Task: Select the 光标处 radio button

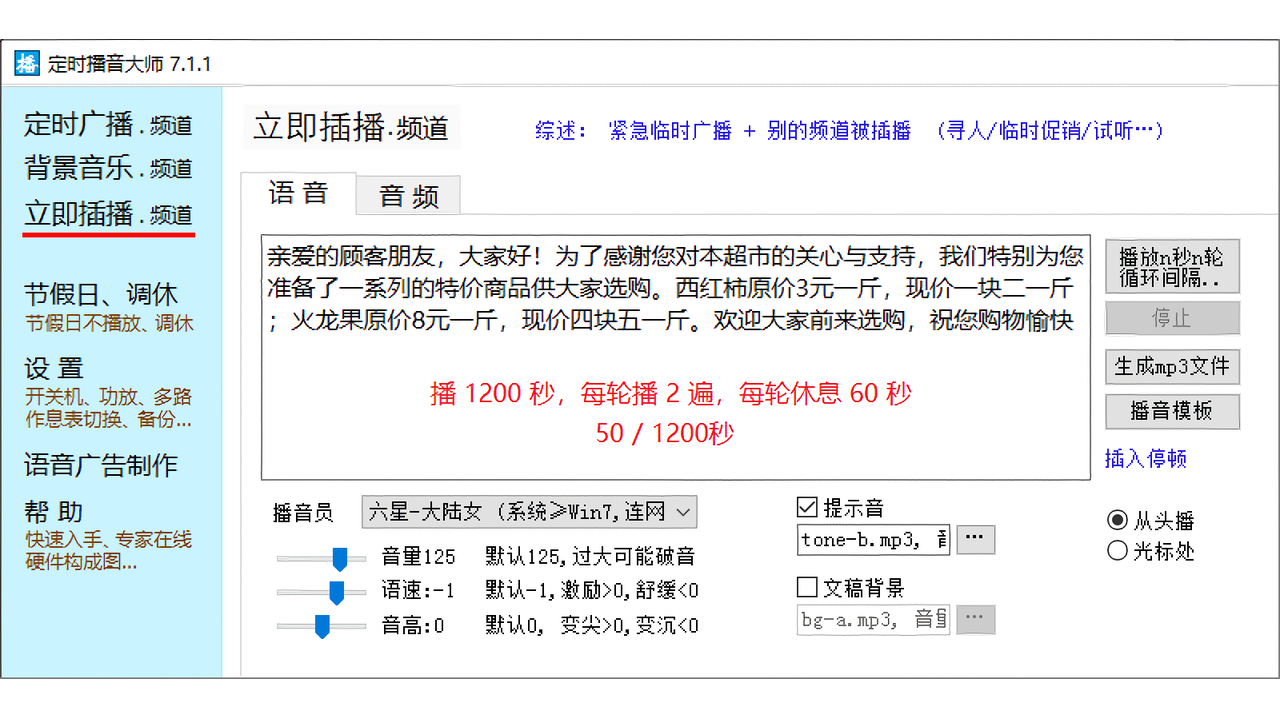Action: pos(1117,551)
